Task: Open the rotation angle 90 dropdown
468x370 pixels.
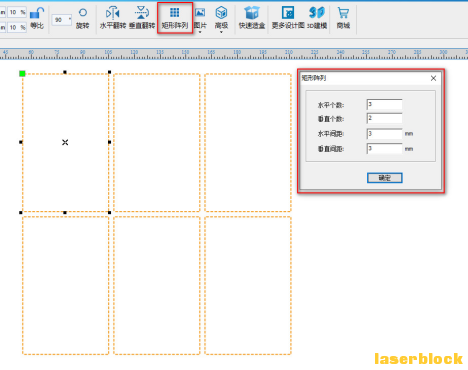Action: pyautogui.click(x=70, y=20)
